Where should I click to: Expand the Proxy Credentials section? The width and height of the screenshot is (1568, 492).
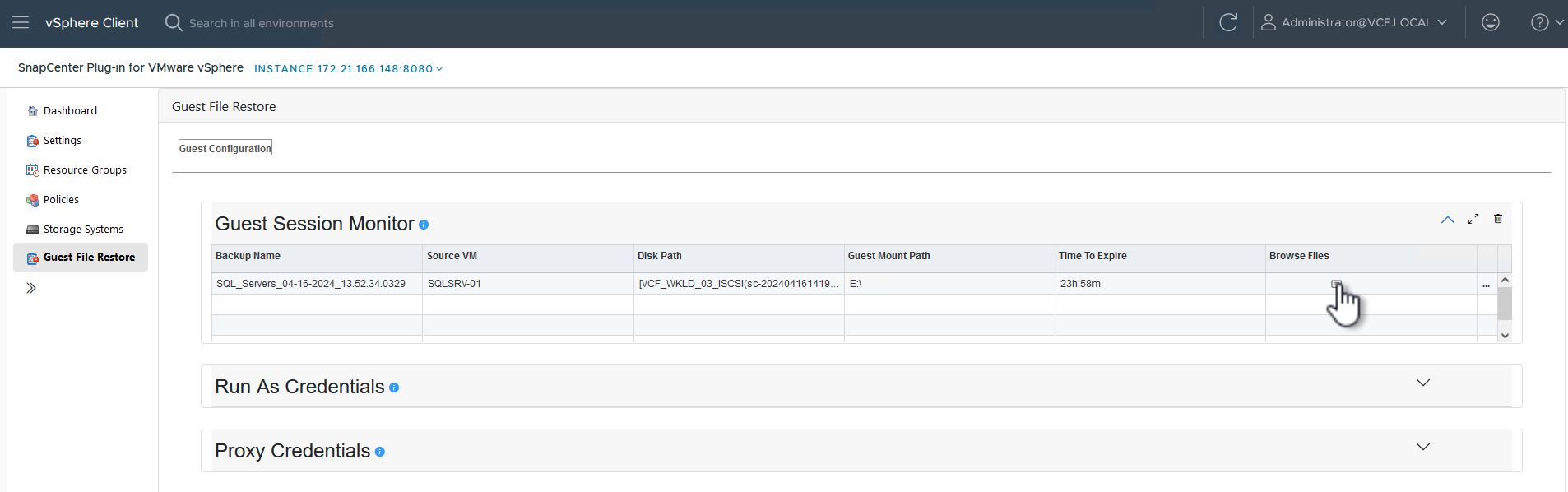(1423, 447)
